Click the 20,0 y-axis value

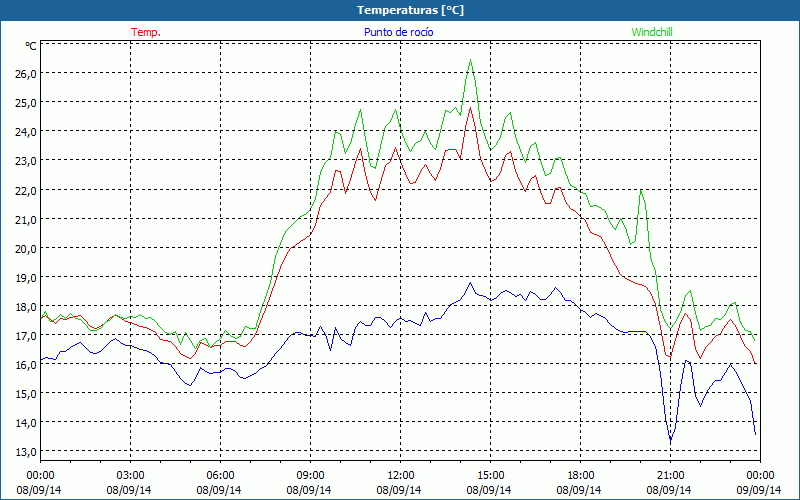26,248
